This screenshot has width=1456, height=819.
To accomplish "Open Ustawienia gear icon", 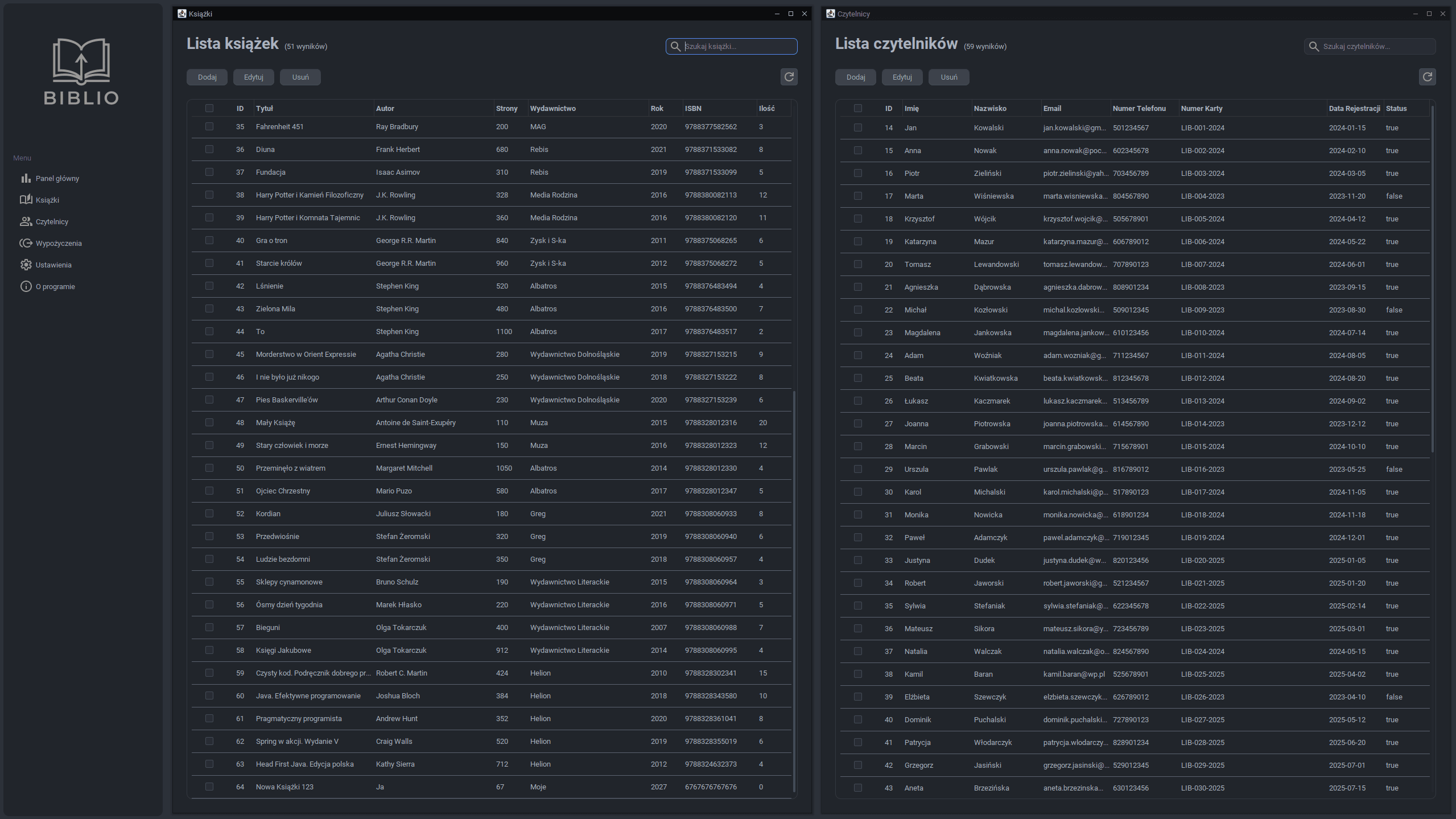I will pos(26,265).
